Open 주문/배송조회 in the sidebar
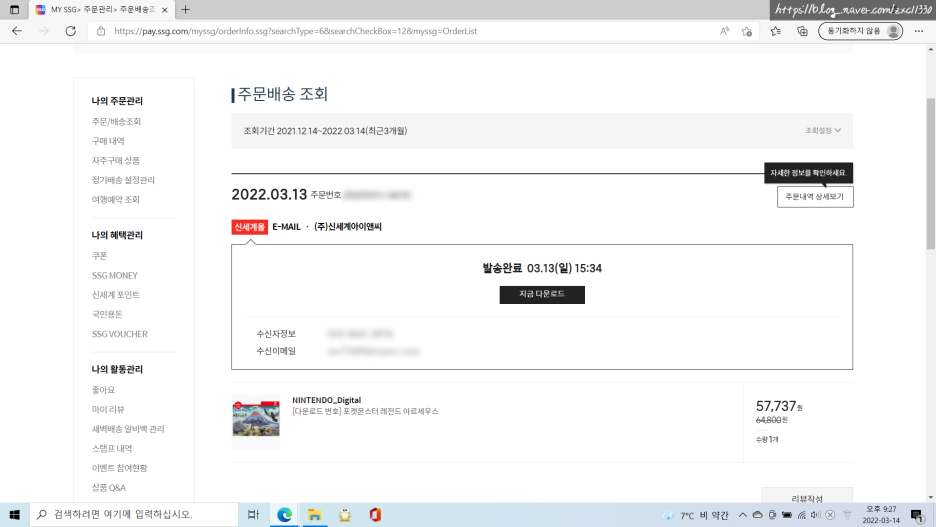 116,122
